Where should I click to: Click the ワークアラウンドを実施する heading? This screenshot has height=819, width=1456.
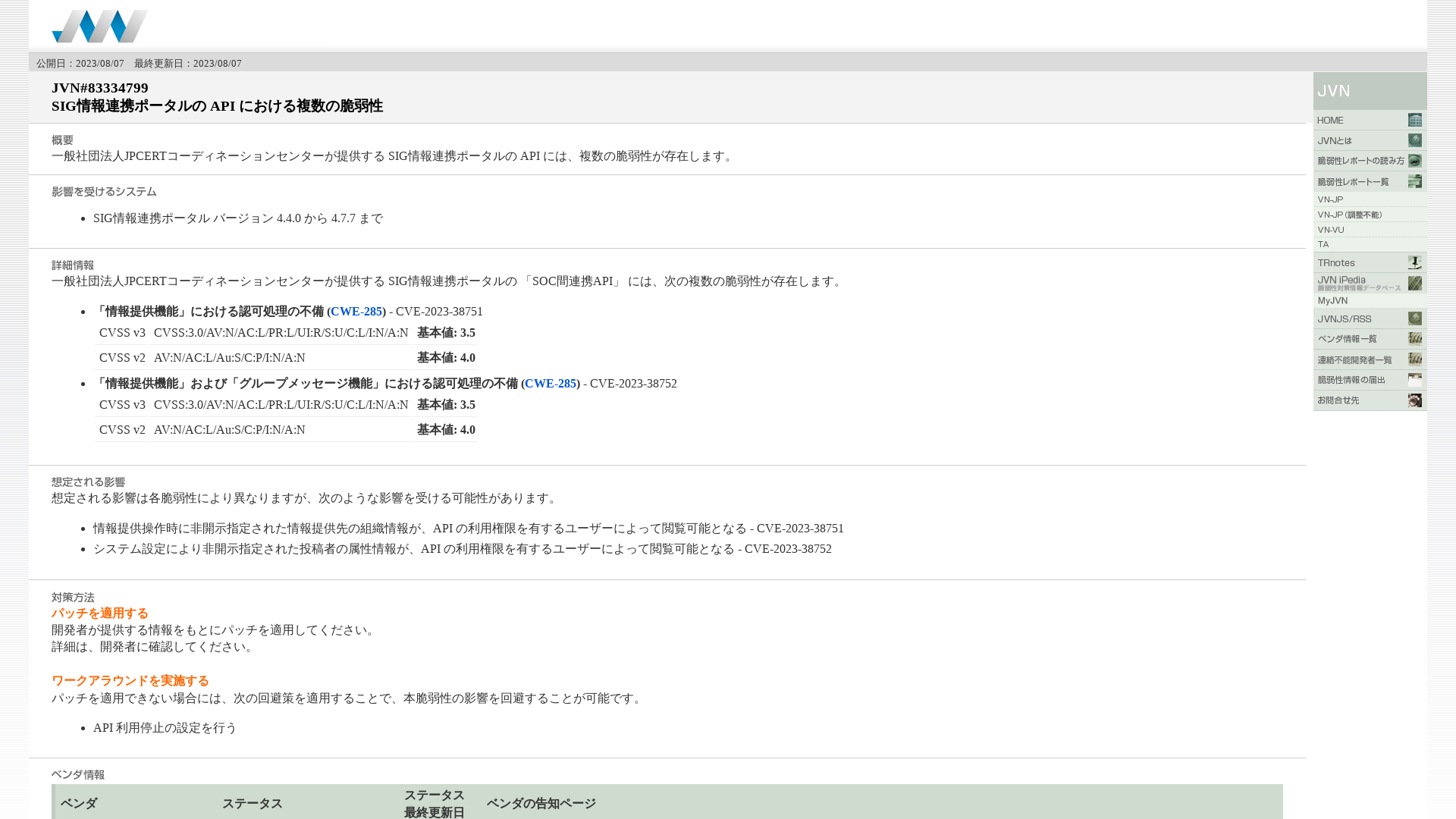130,681
